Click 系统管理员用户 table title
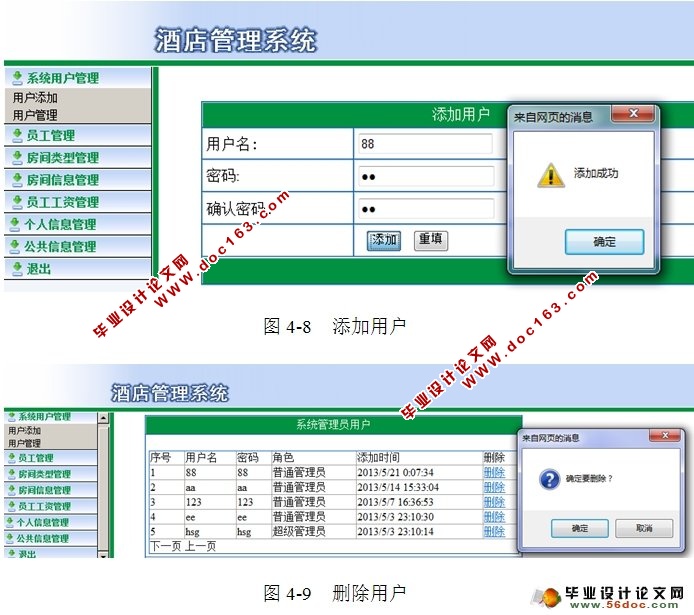 coord(333,425)
